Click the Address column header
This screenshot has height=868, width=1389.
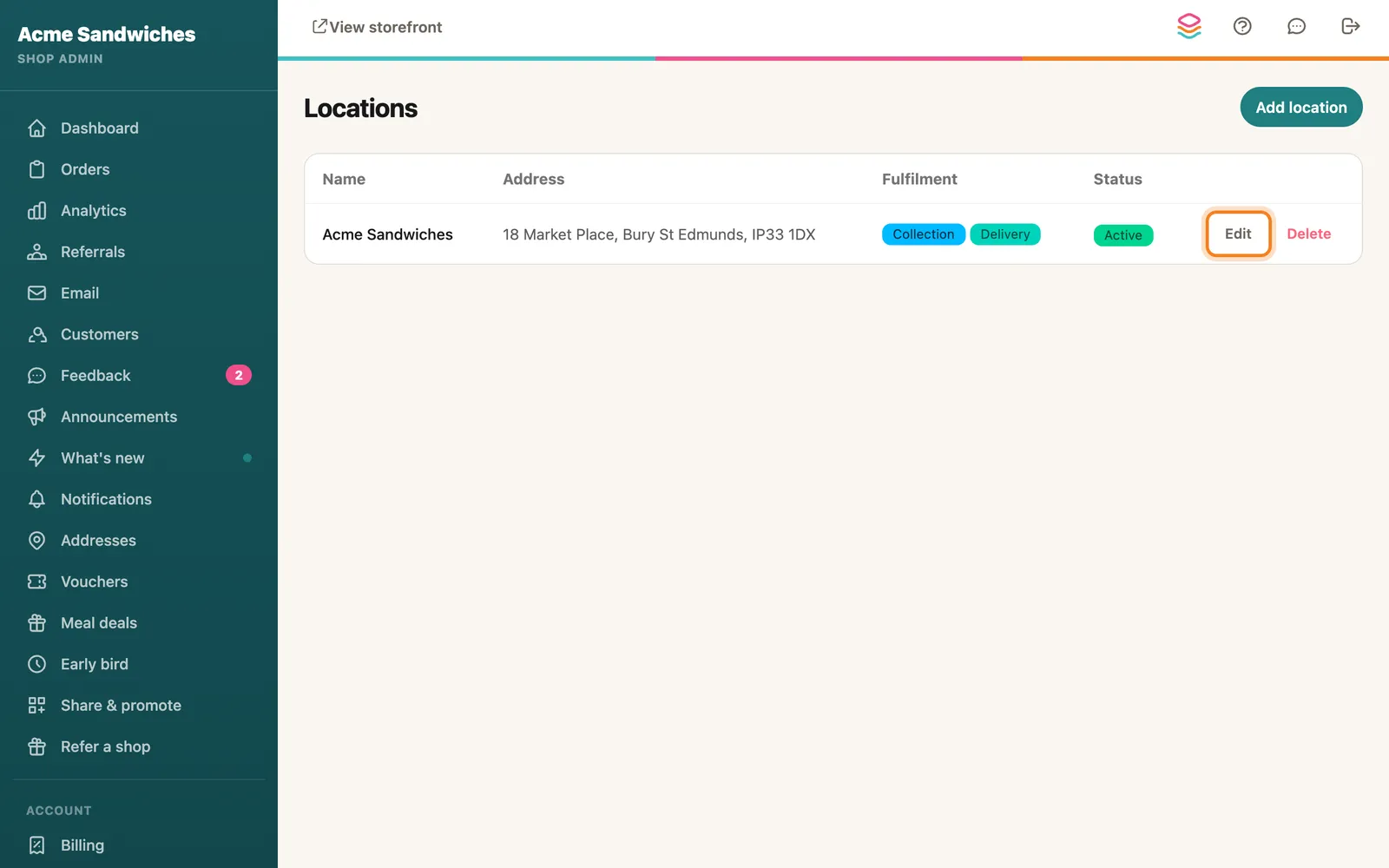[534, 179]
